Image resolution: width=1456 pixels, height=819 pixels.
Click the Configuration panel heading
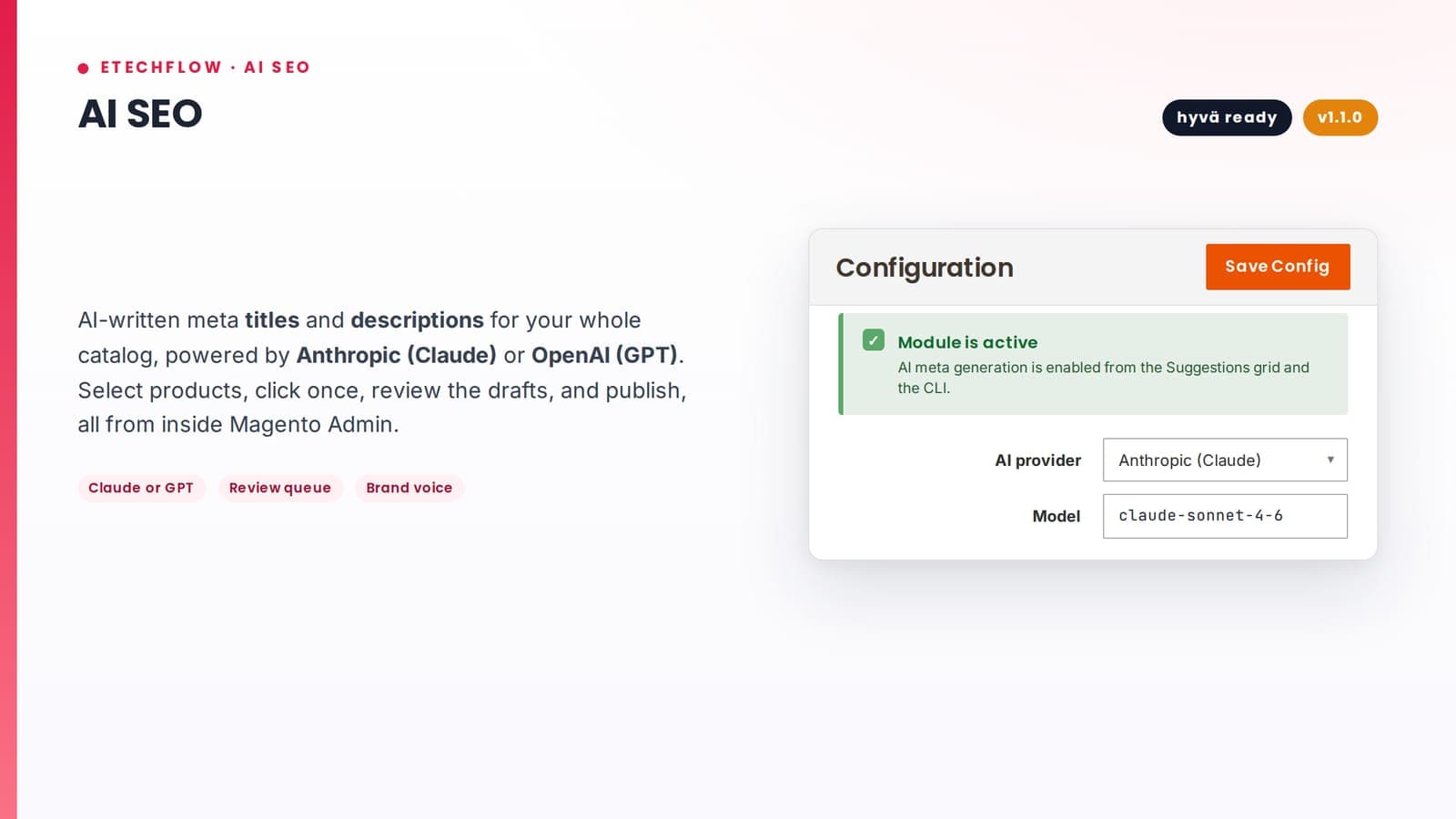coord(925,268)
